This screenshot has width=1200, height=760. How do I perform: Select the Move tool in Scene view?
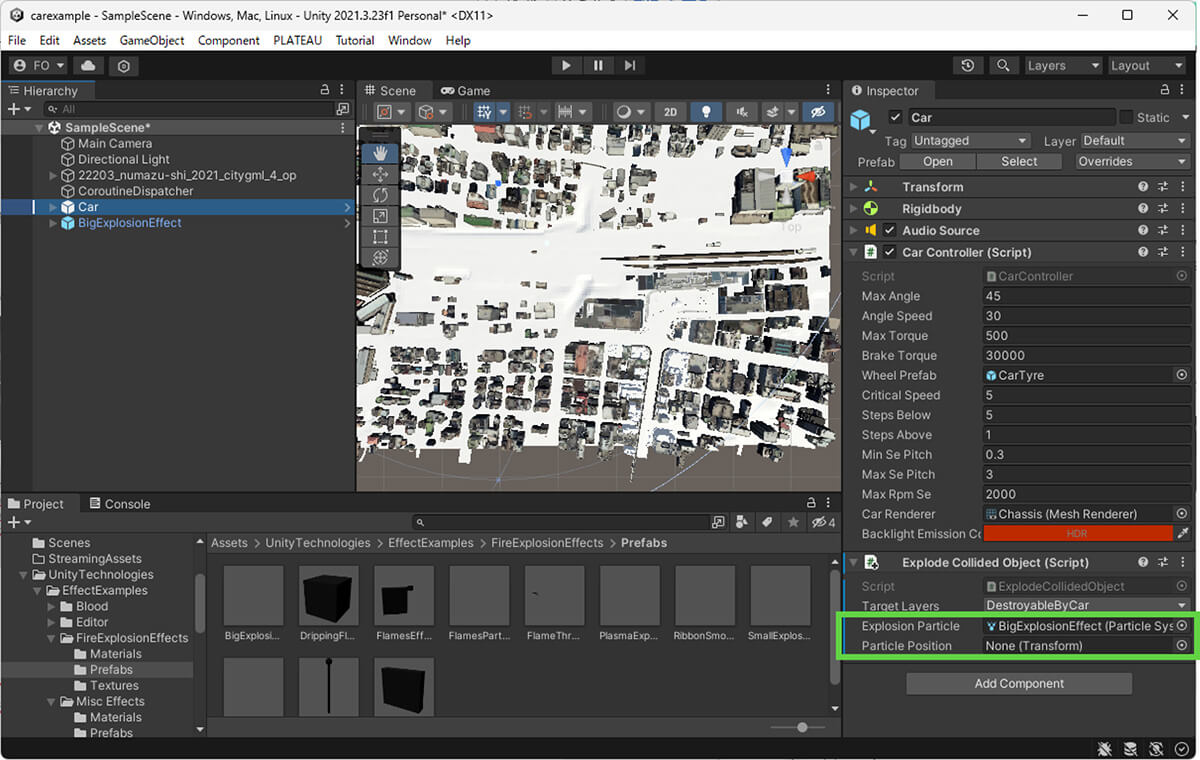point(380,174)
